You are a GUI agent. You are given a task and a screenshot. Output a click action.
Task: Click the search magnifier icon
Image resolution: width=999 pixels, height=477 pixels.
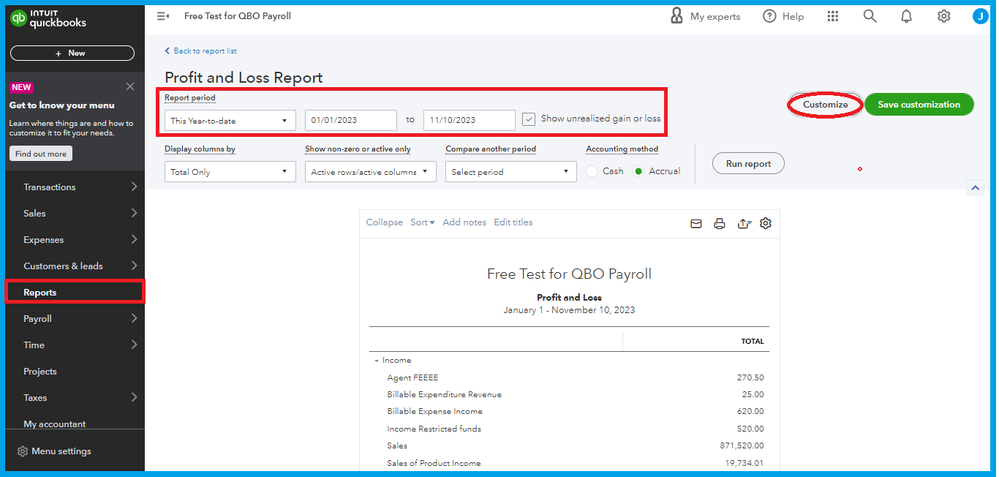pos(870,17)
